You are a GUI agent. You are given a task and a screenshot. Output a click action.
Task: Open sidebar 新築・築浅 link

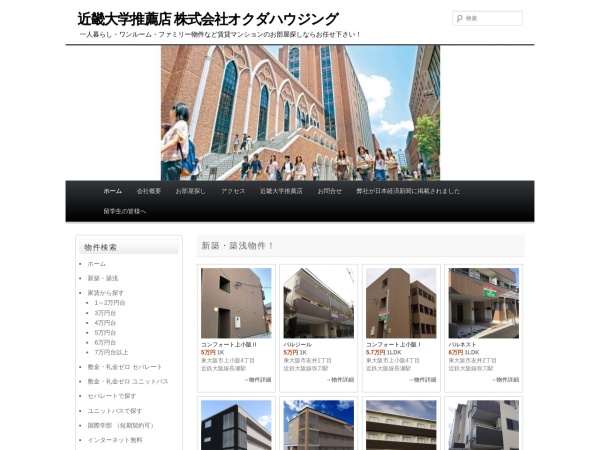click(103, 278)
